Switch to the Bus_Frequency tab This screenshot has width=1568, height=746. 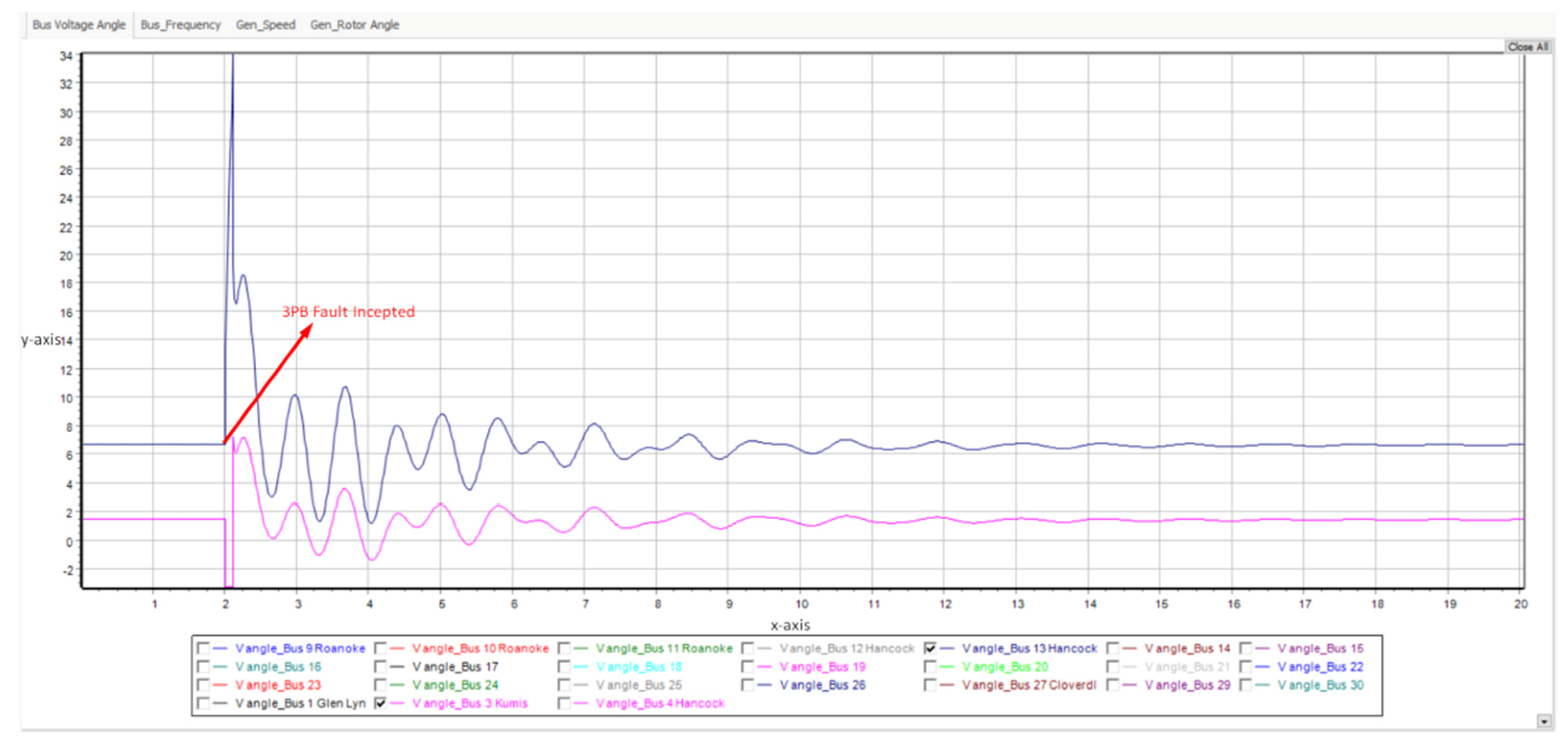click(x=180, y=25)
